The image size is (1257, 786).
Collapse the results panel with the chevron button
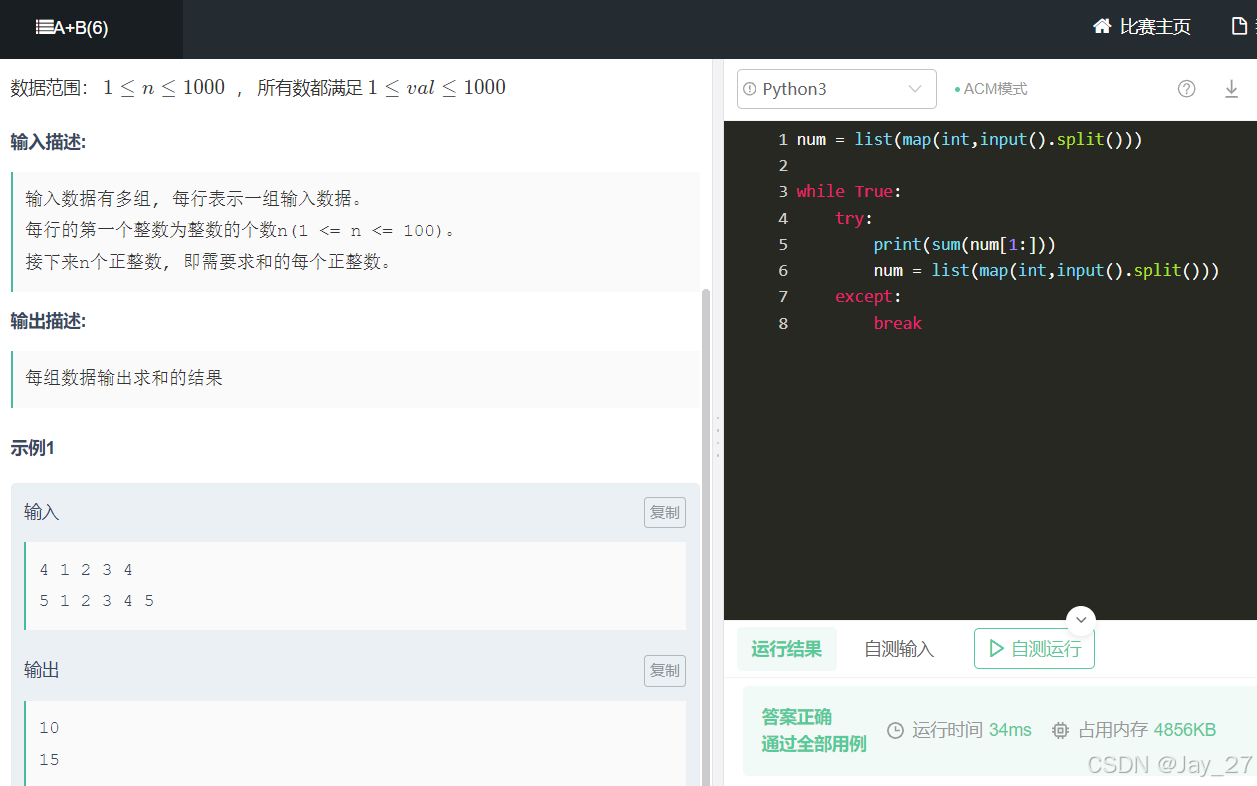click(1081, 620)
